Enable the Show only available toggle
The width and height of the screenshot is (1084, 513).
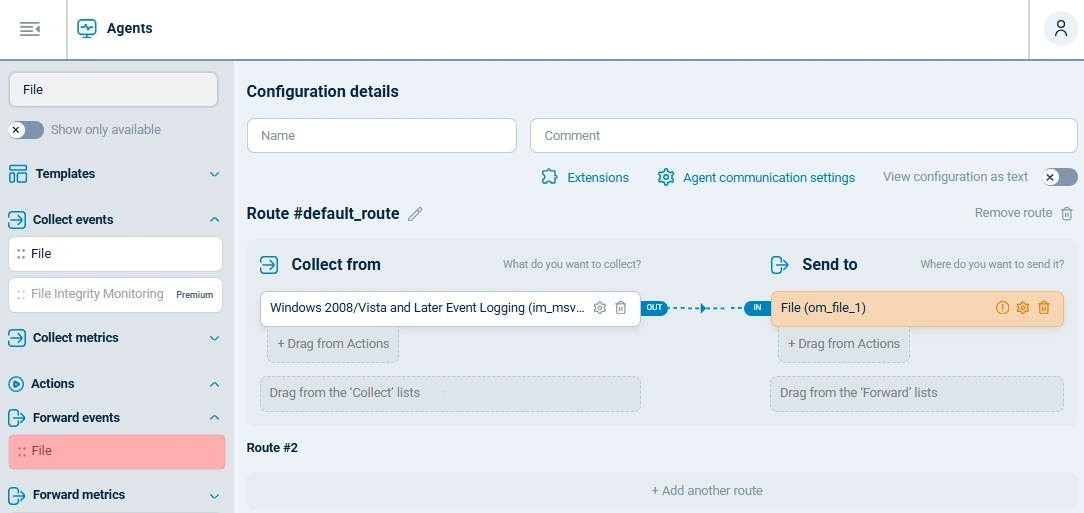[26, 130]
